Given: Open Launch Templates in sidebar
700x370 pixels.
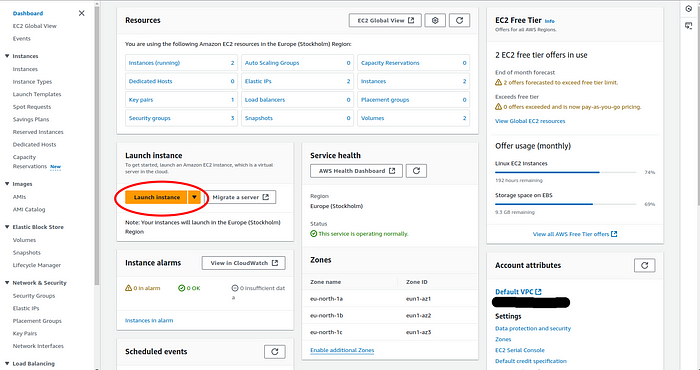Looking at the screenshot, I should pyautogui.click(x=37, y=94).
